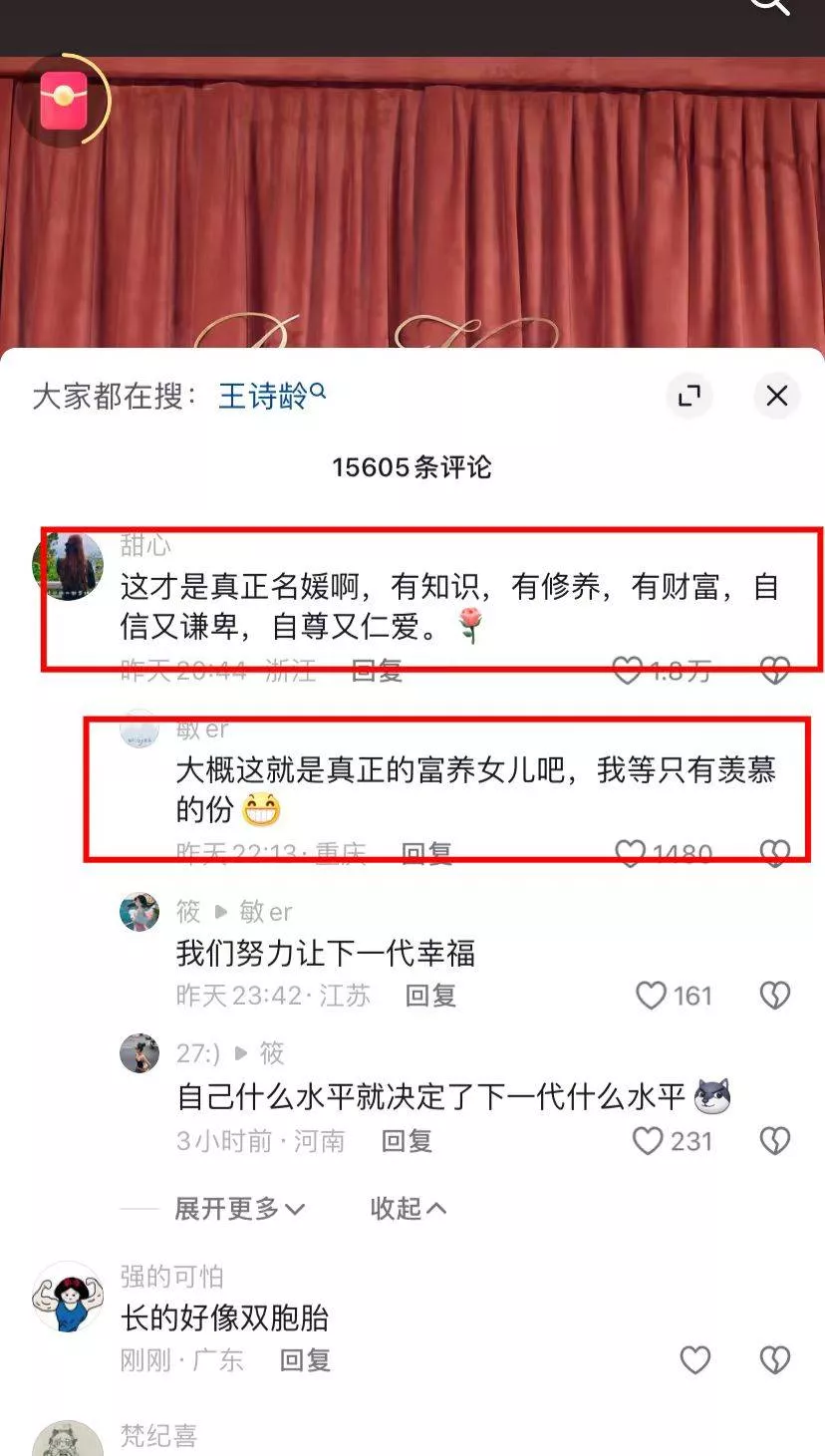This screenshot has width=825, height=1456.
Task: Dislike 27:)'s reply via broken heart
Action: 775,1141
